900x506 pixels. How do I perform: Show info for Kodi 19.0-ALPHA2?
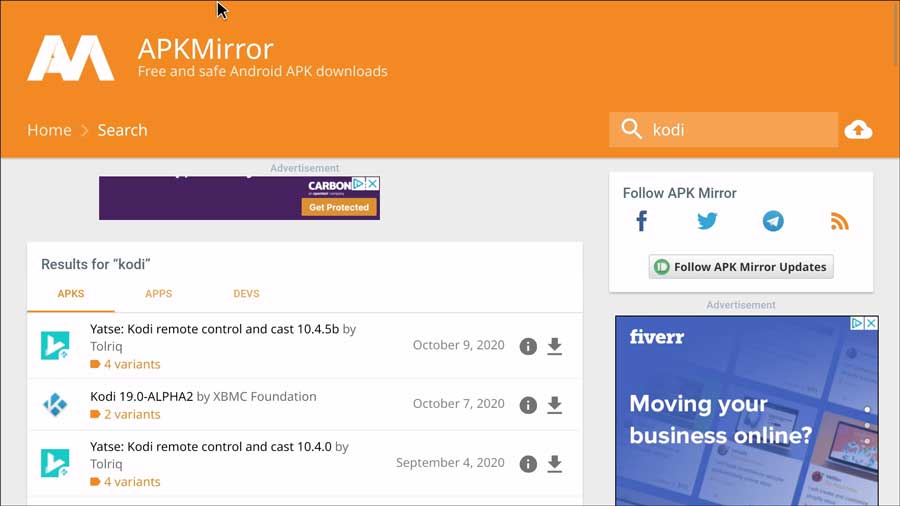(x=528, y=405)
